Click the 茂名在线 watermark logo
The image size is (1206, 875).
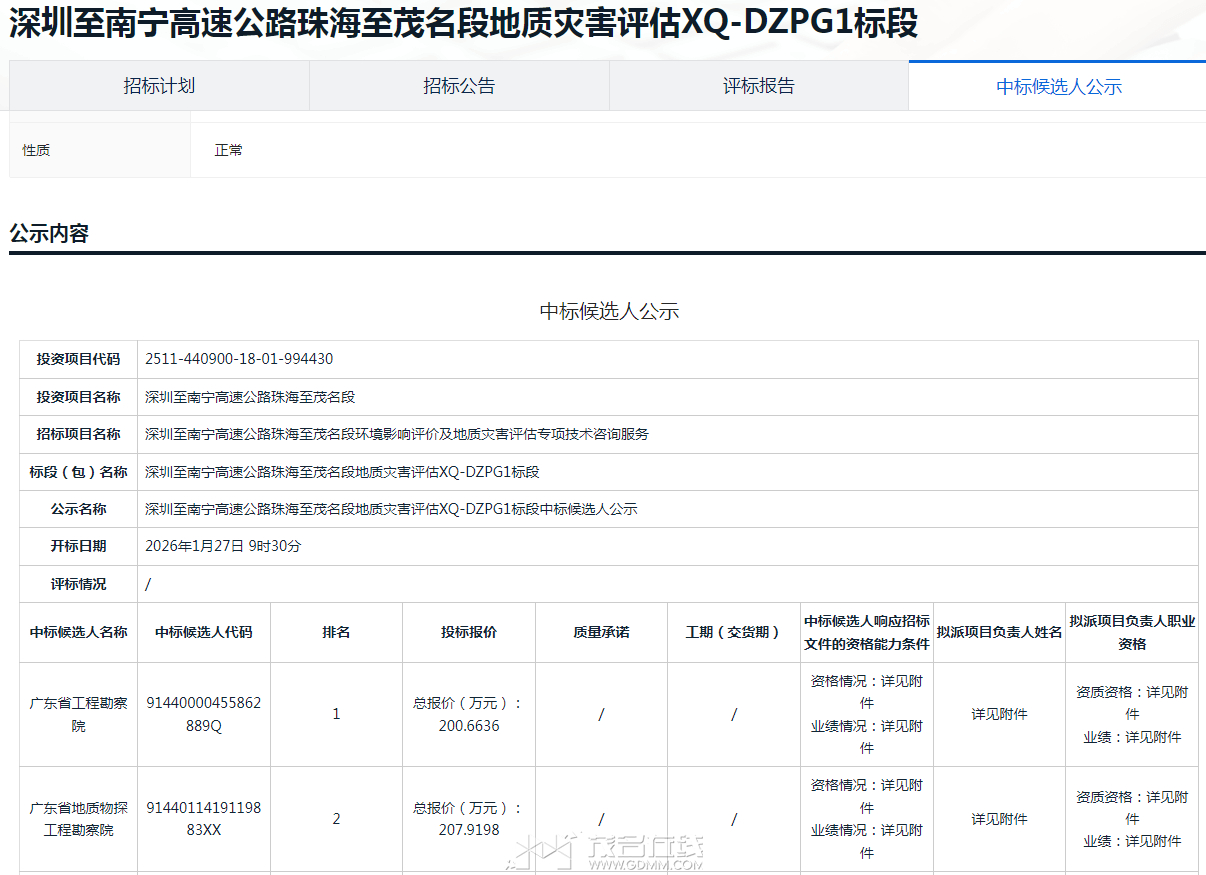[x=610, y=851]
